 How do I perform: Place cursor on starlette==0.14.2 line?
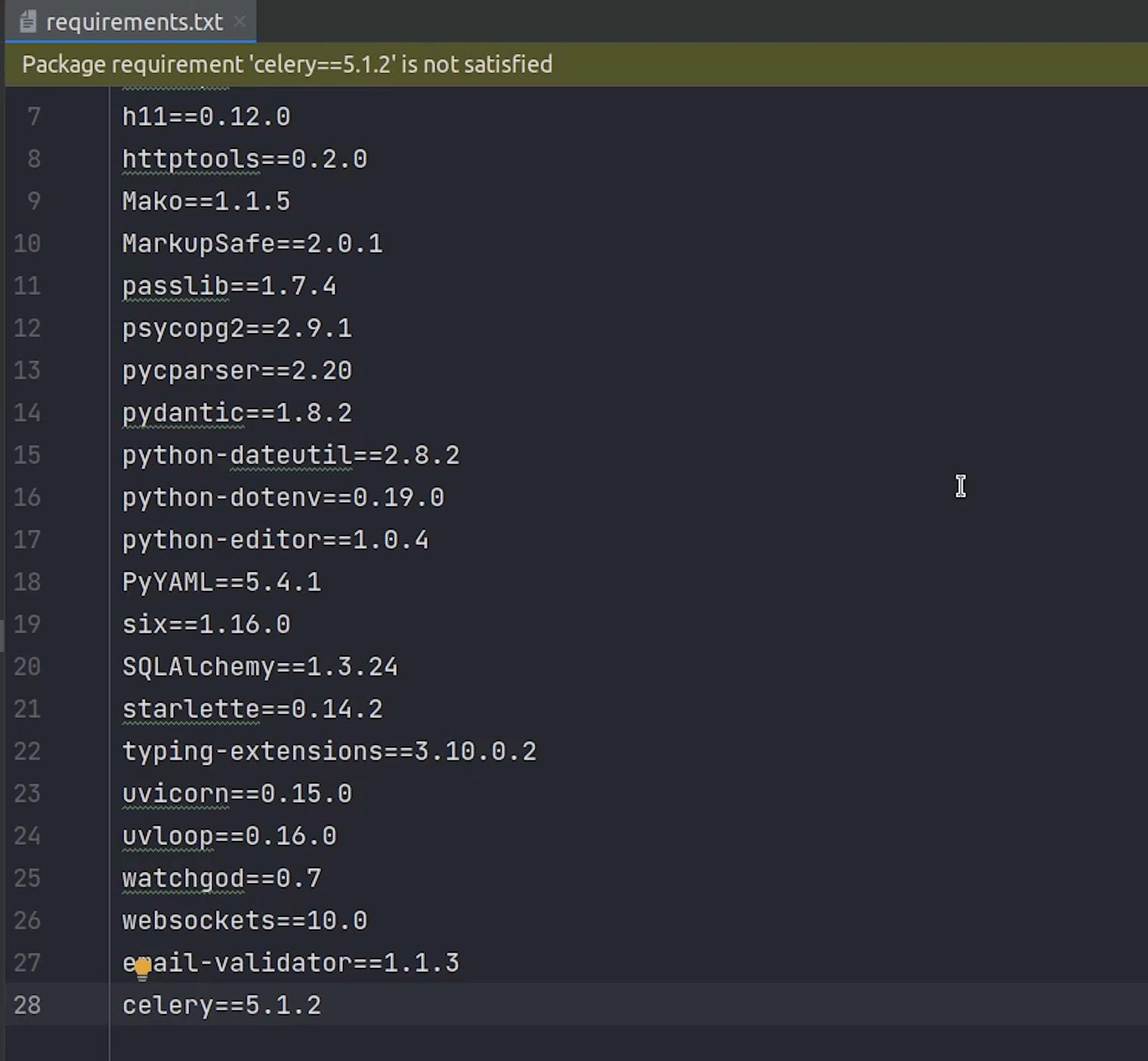252,709
